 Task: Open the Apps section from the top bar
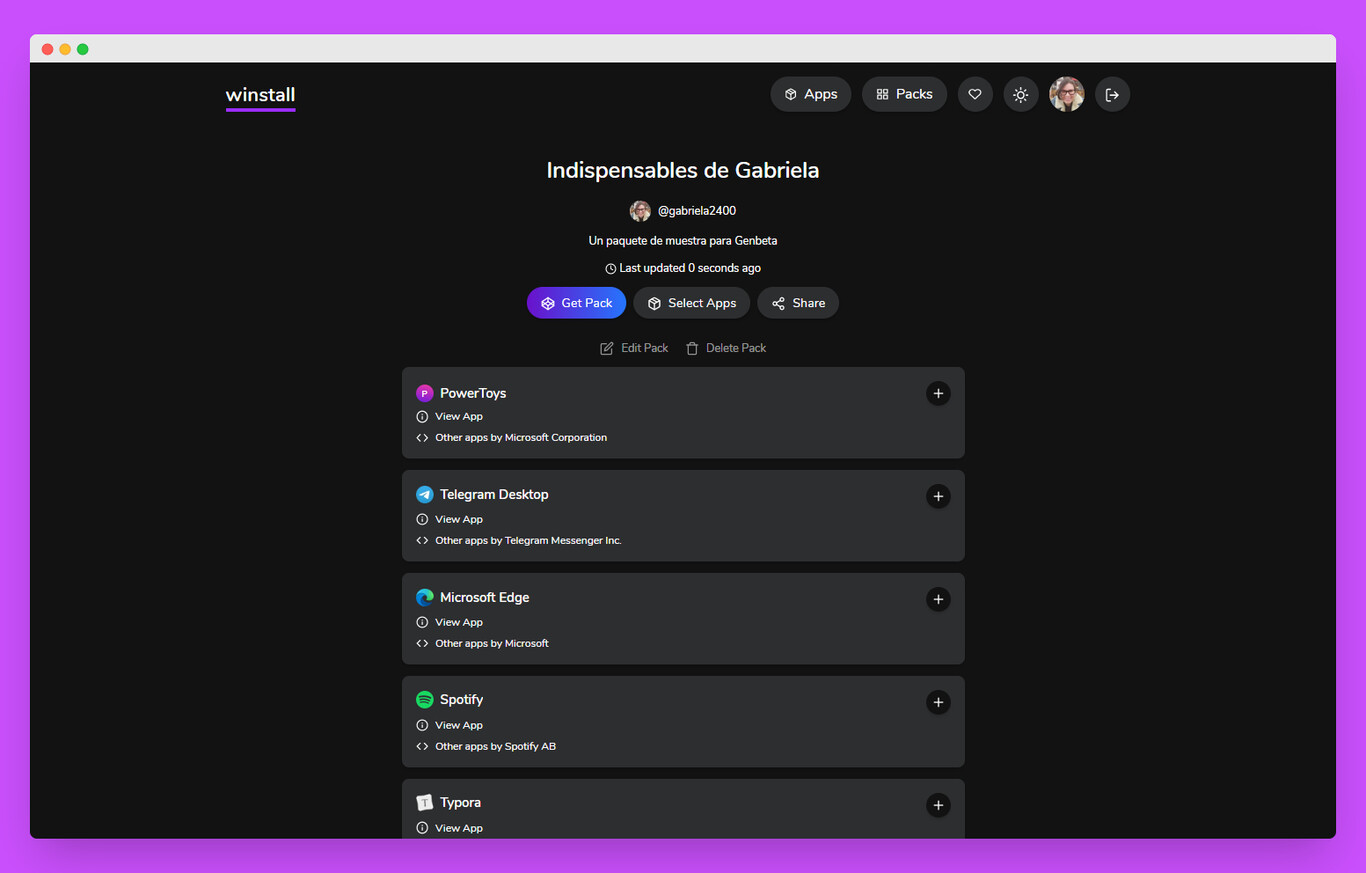click(x=810, y=93)
